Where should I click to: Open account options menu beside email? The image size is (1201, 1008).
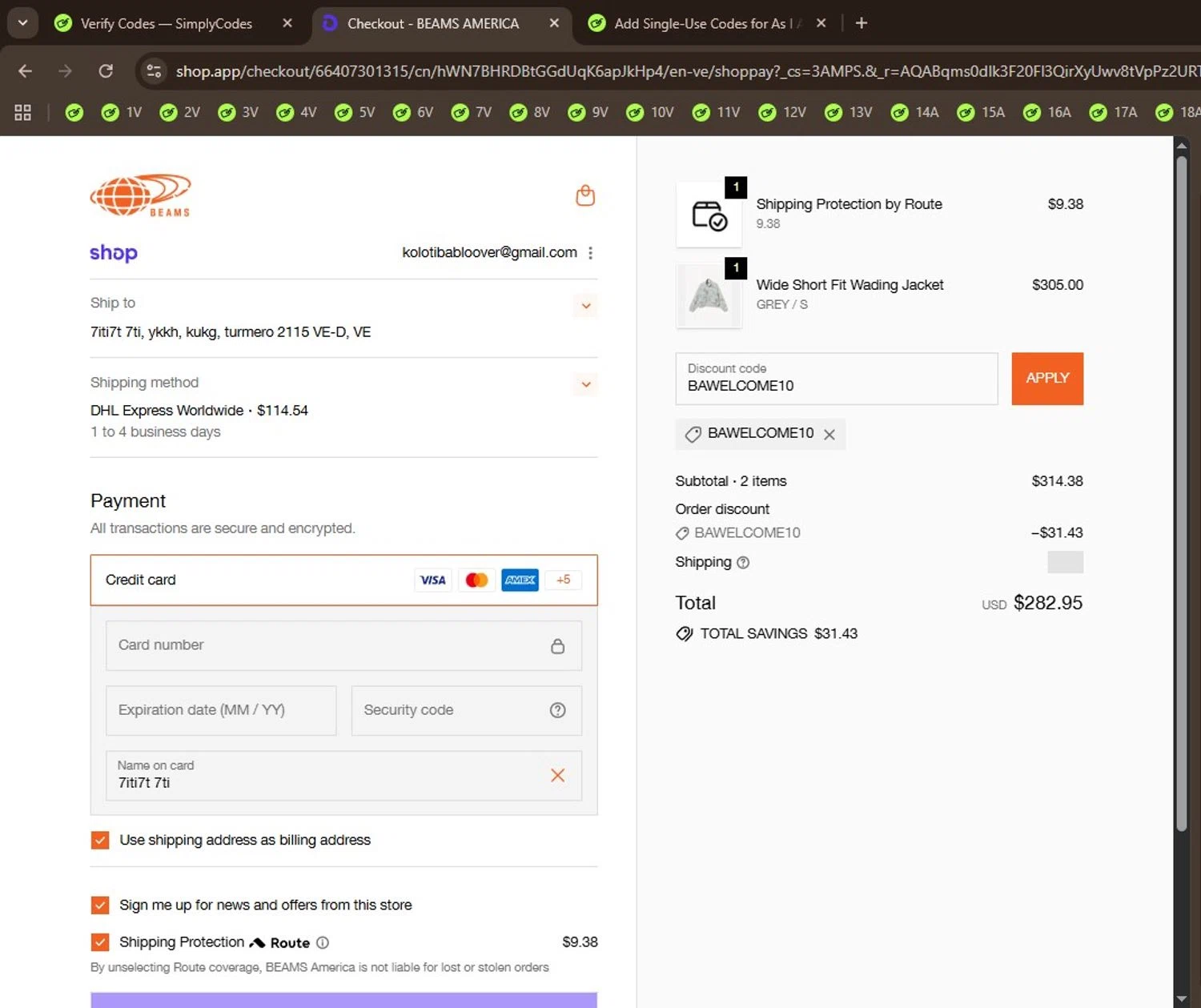click(591, 253)
